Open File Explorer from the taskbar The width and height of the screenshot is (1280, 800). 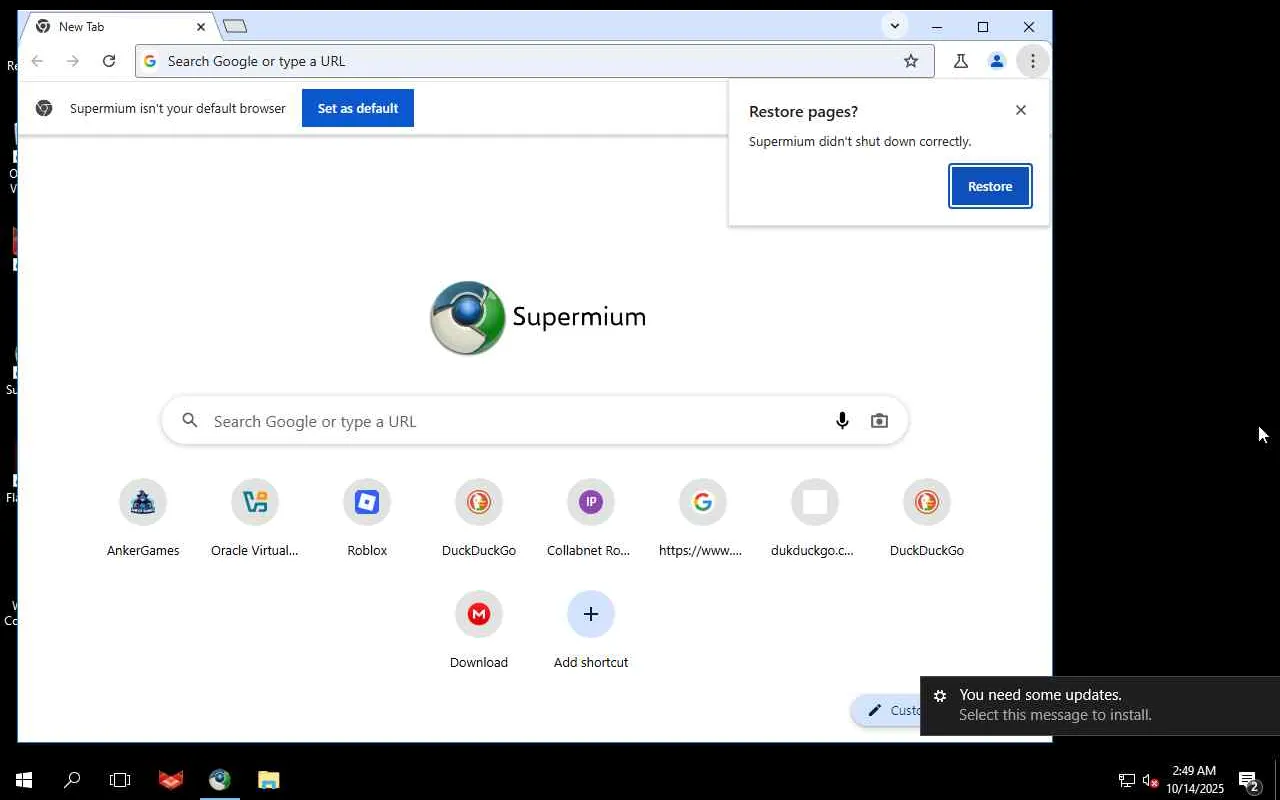pos(268,780)
